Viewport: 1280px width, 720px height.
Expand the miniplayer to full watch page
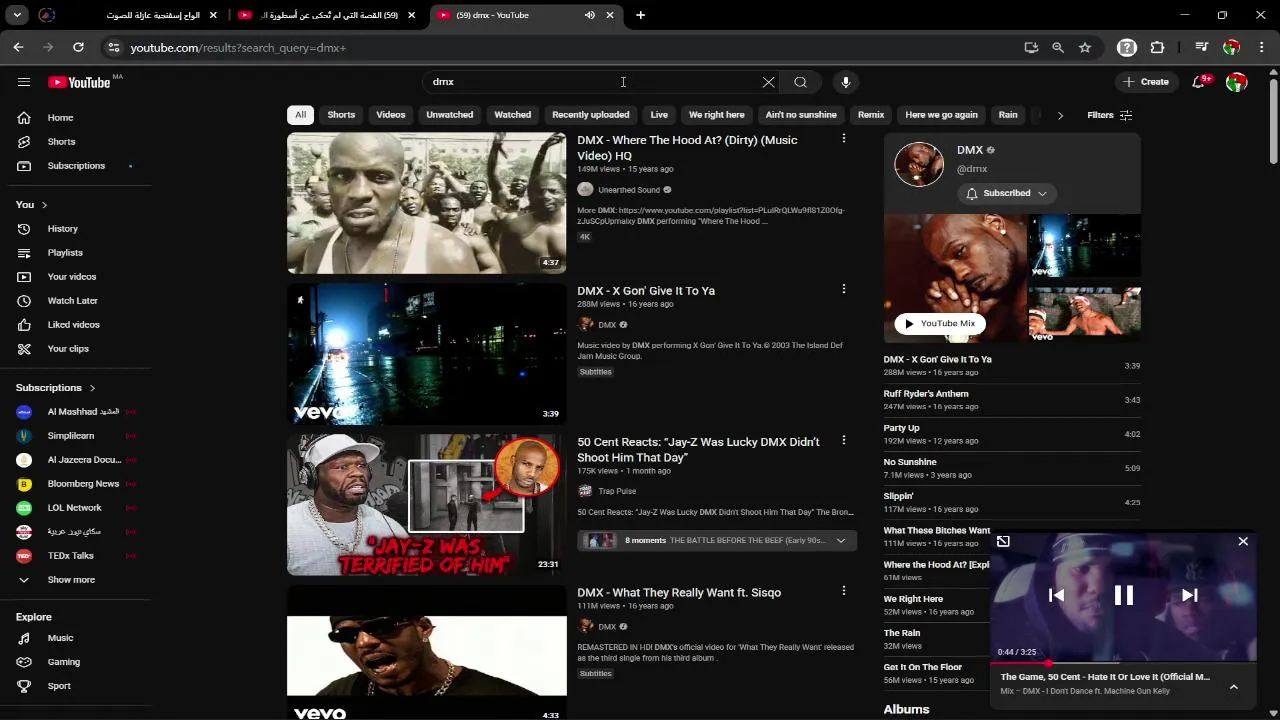(1003, 542)
